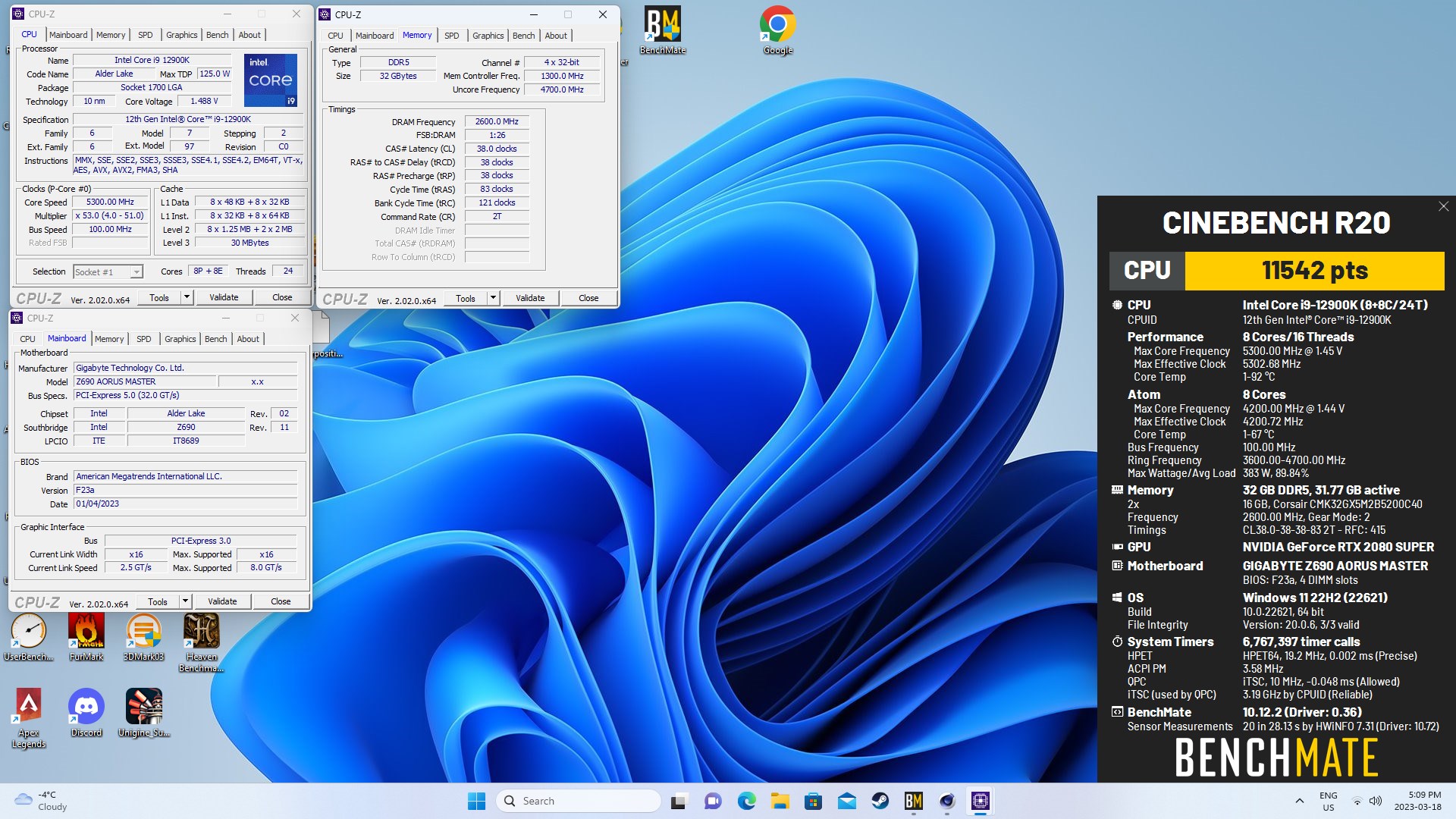Click Close button in the CPU tab window
Screen dimensions: 1456x819
tap(282, 297)
